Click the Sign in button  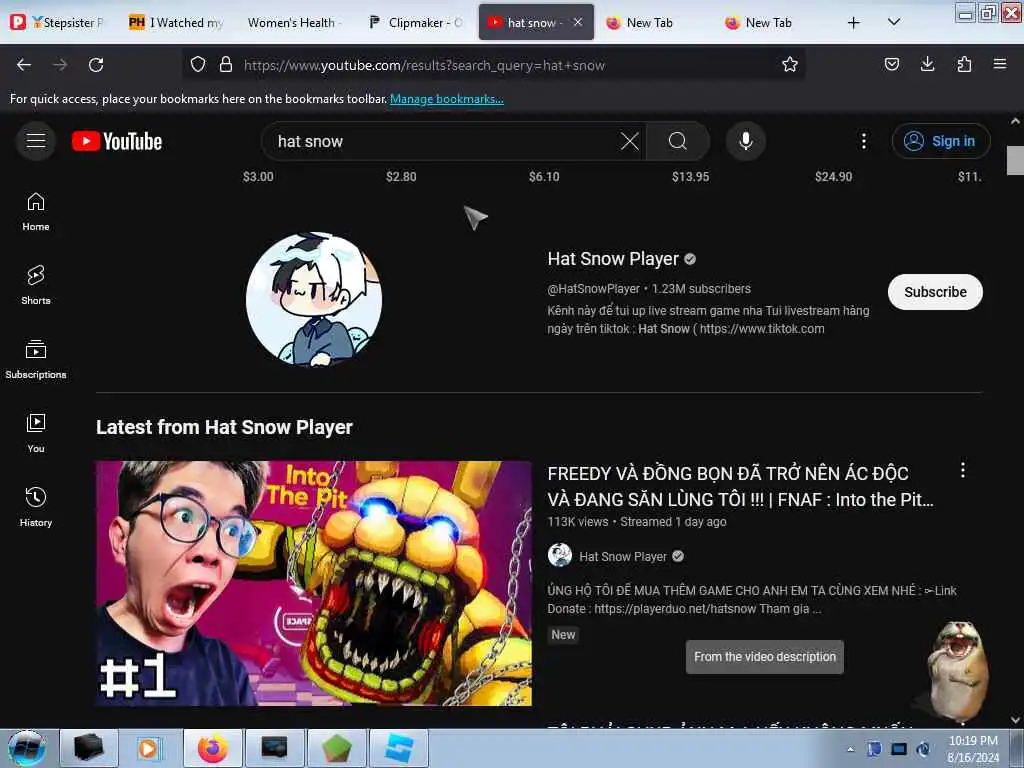pos(941,141)
